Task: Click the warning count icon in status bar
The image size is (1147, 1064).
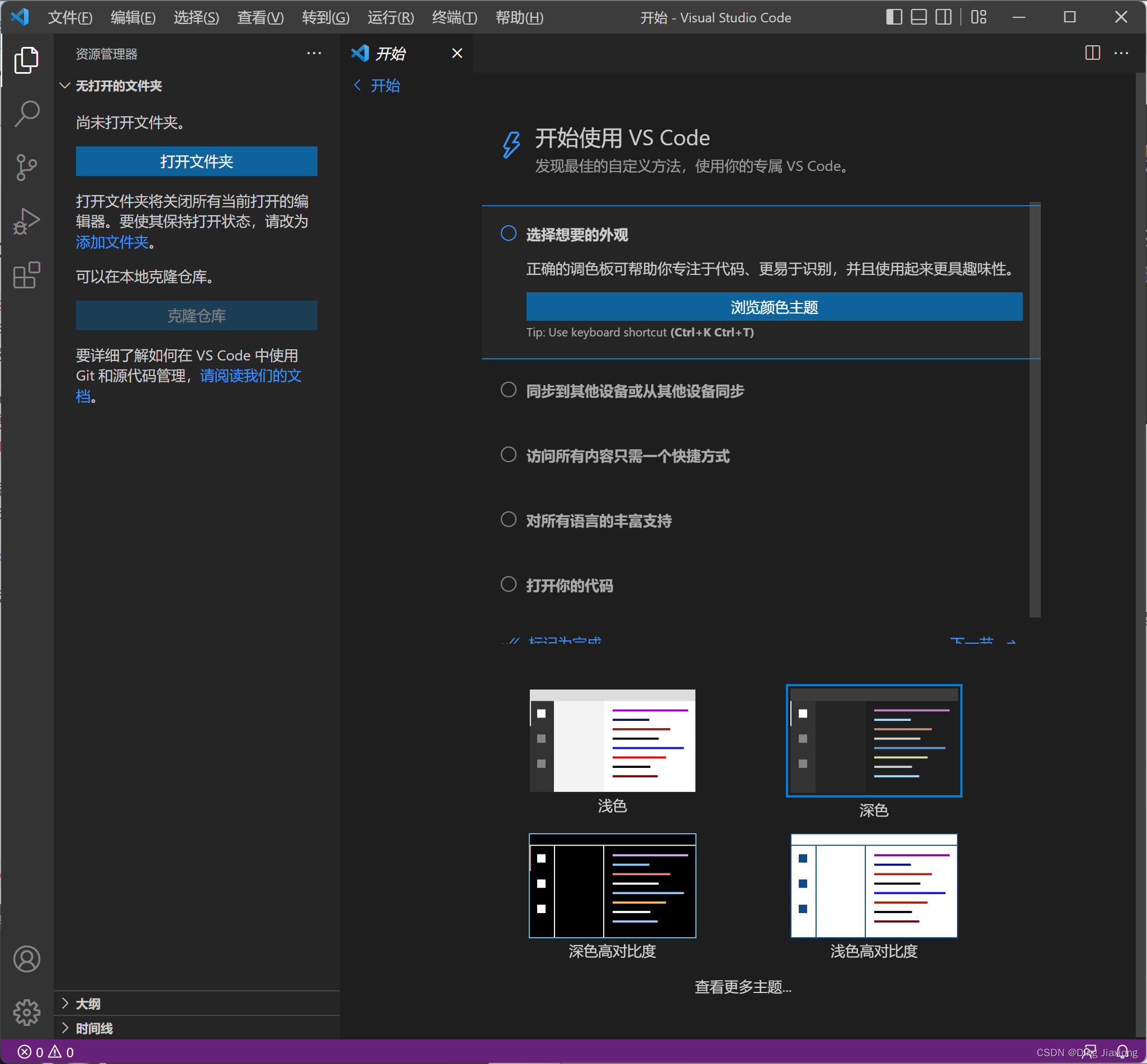Action: (x=55, y=1052)
